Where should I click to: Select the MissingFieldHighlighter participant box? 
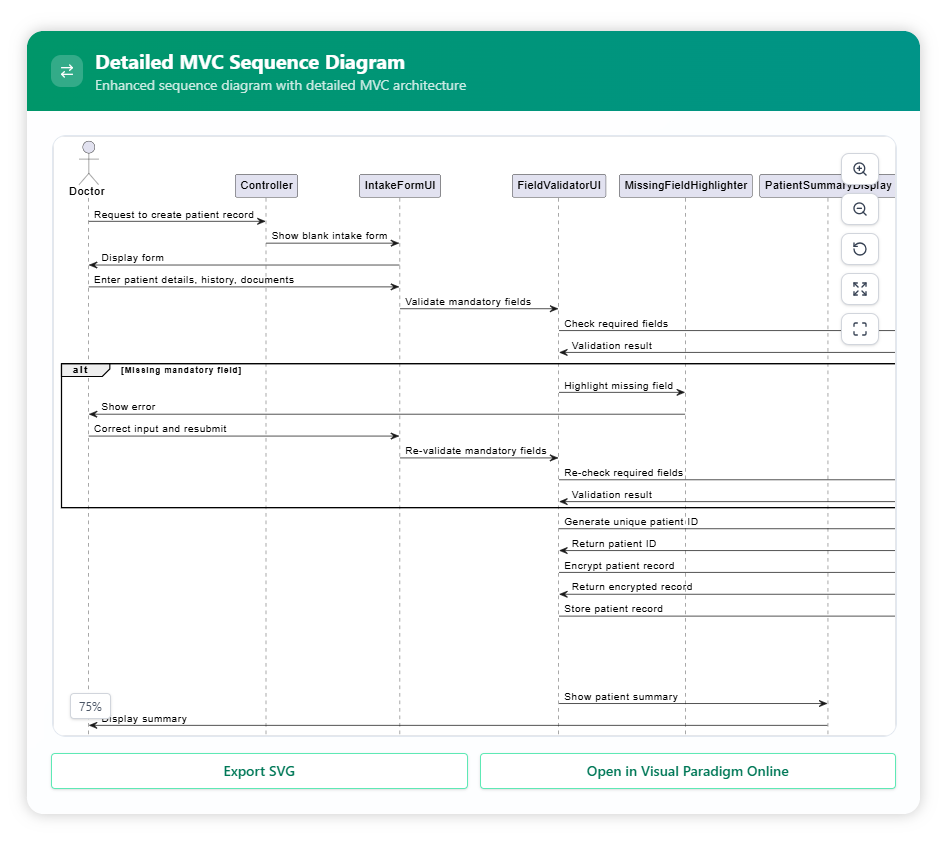(685, 185)
